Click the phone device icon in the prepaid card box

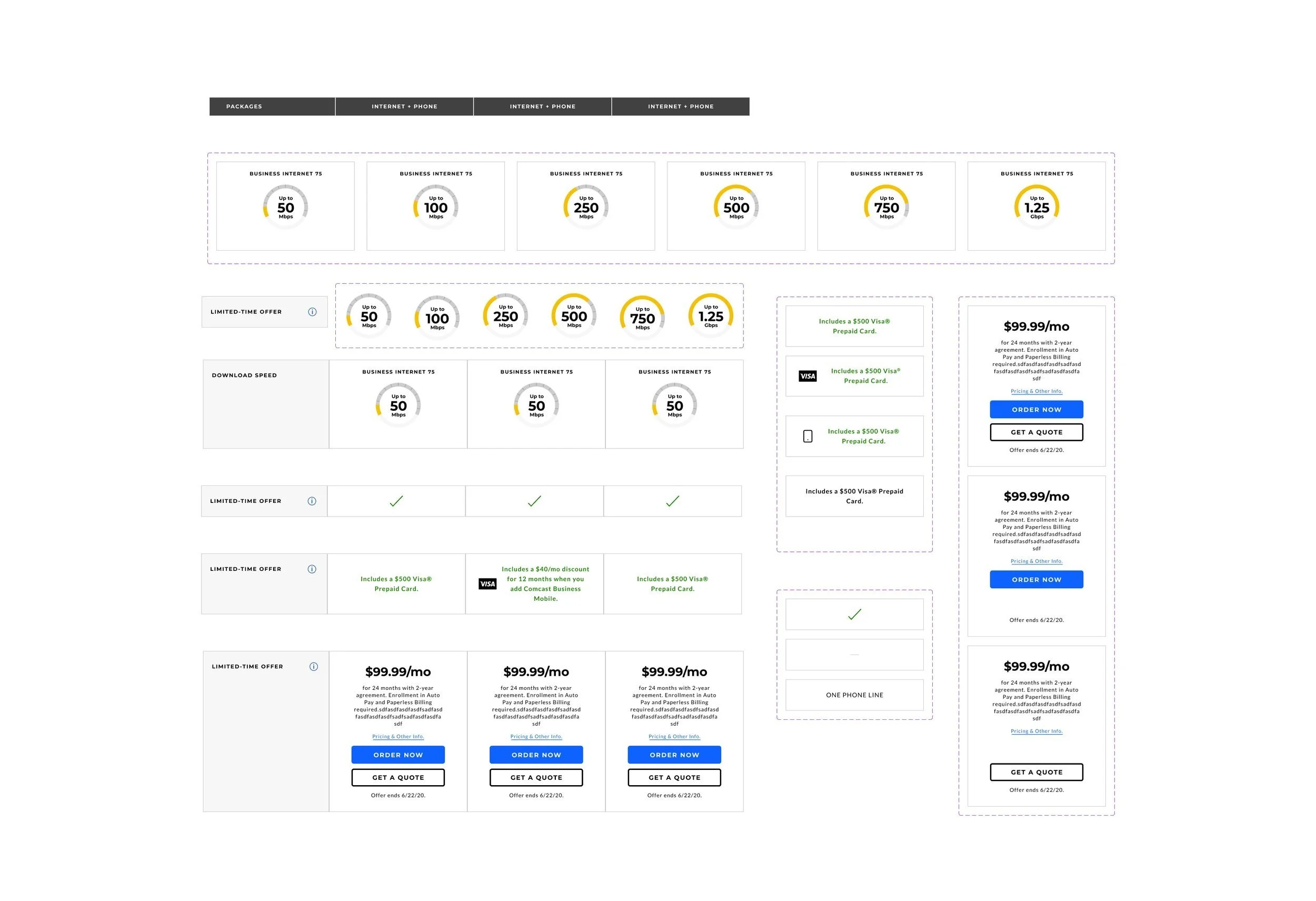[807, 436]
